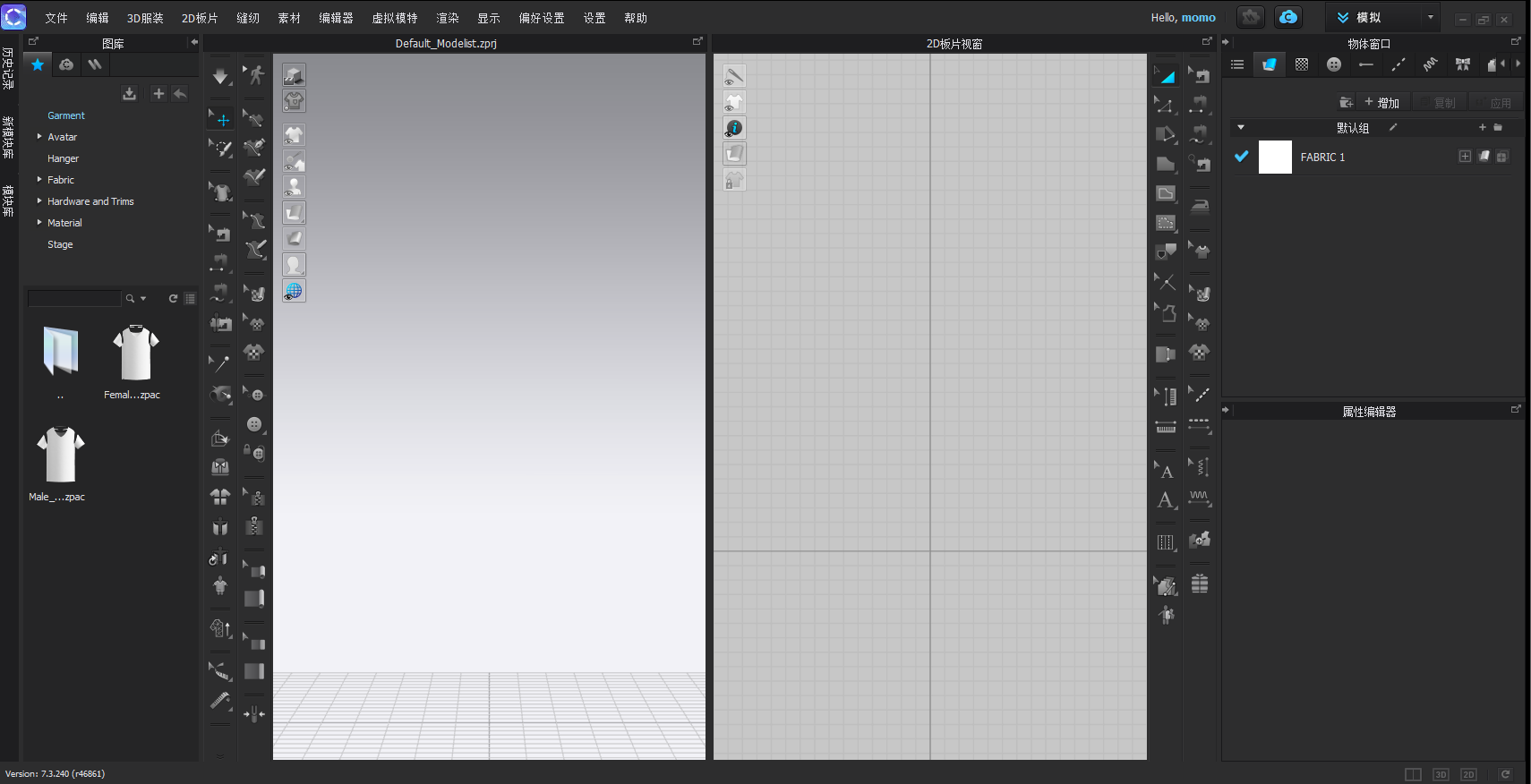This screenshot has height=784, width=1531.
Task: Click the cloud sync icon in title bar
Action: tap(1287, 17)
